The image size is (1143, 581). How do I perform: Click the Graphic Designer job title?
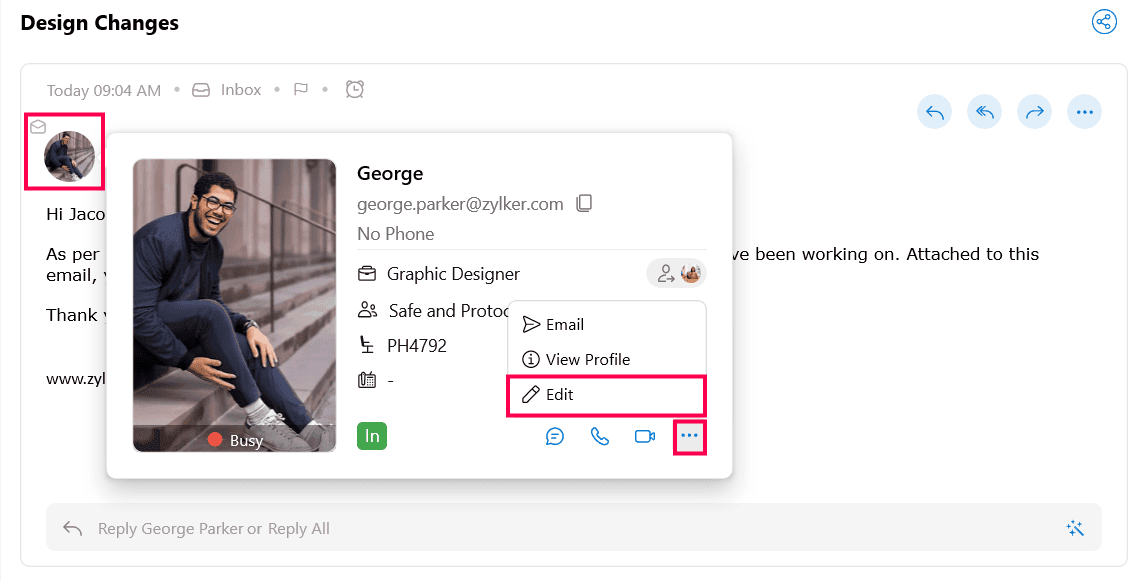click(453, 274)
